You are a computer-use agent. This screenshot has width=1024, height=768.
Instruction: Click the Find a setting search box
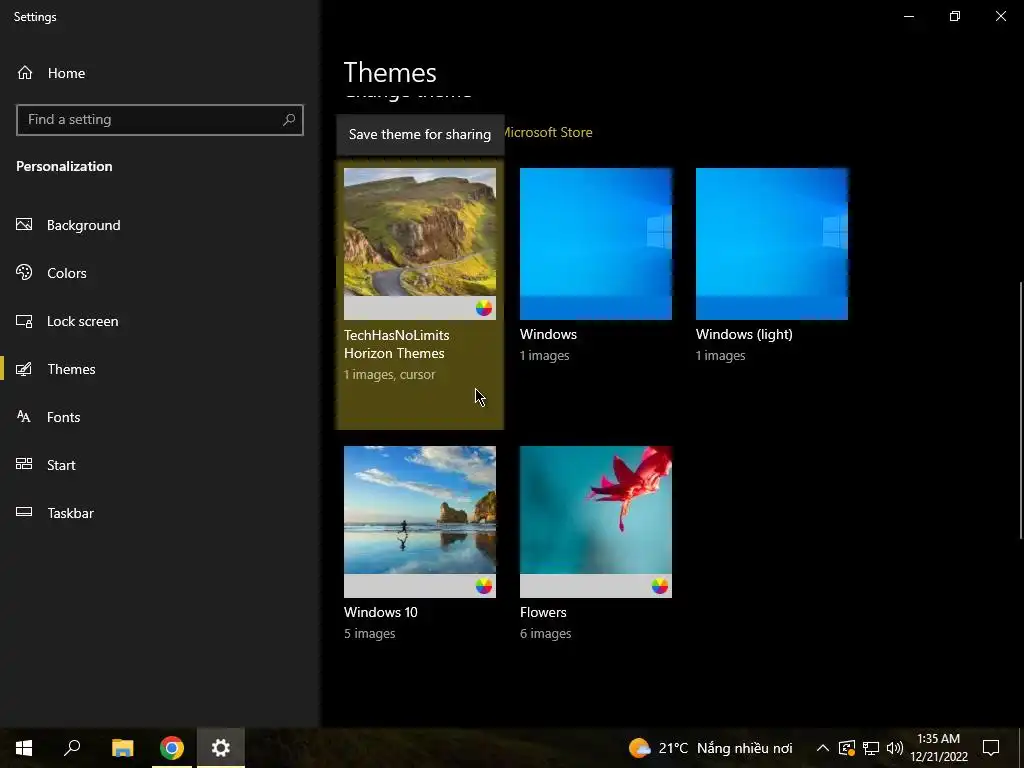[x=160, y=120]
